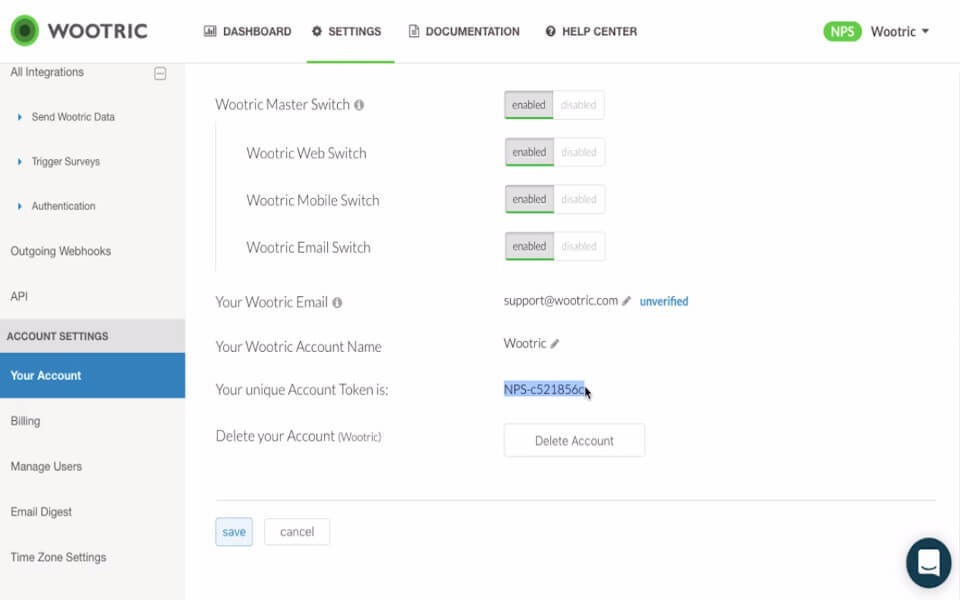Click the Help Center question icon
Screen dimensions: 960x600
tap(550, 31)
